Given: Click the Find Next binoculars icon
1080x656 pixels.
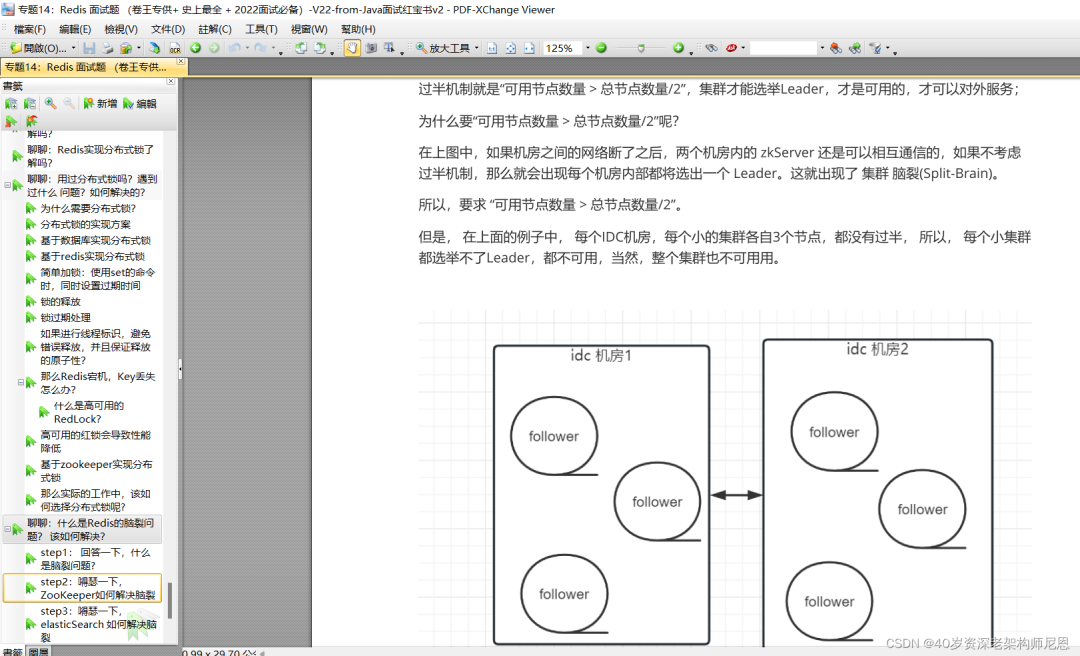Looking at the screenshot, I should [x=855, y=48].
